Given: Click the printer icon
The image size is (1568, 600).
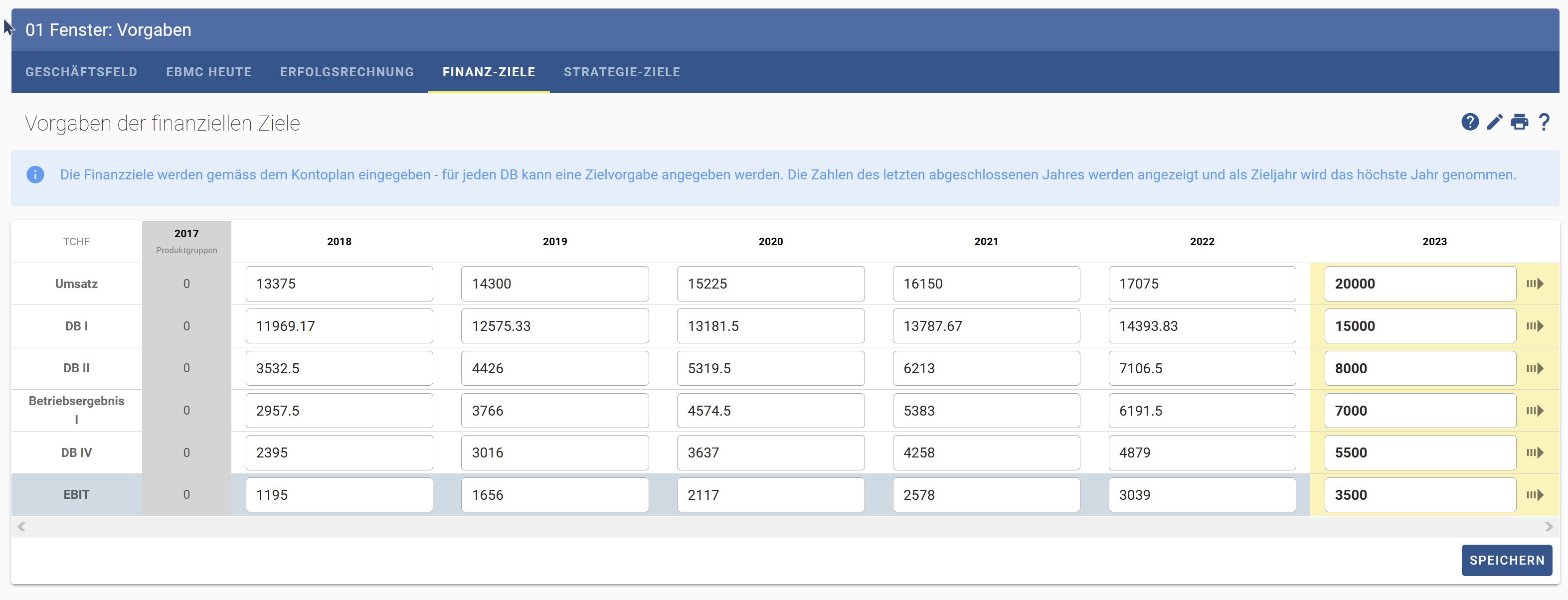Looking at the screenshot, I should 1519,122.
